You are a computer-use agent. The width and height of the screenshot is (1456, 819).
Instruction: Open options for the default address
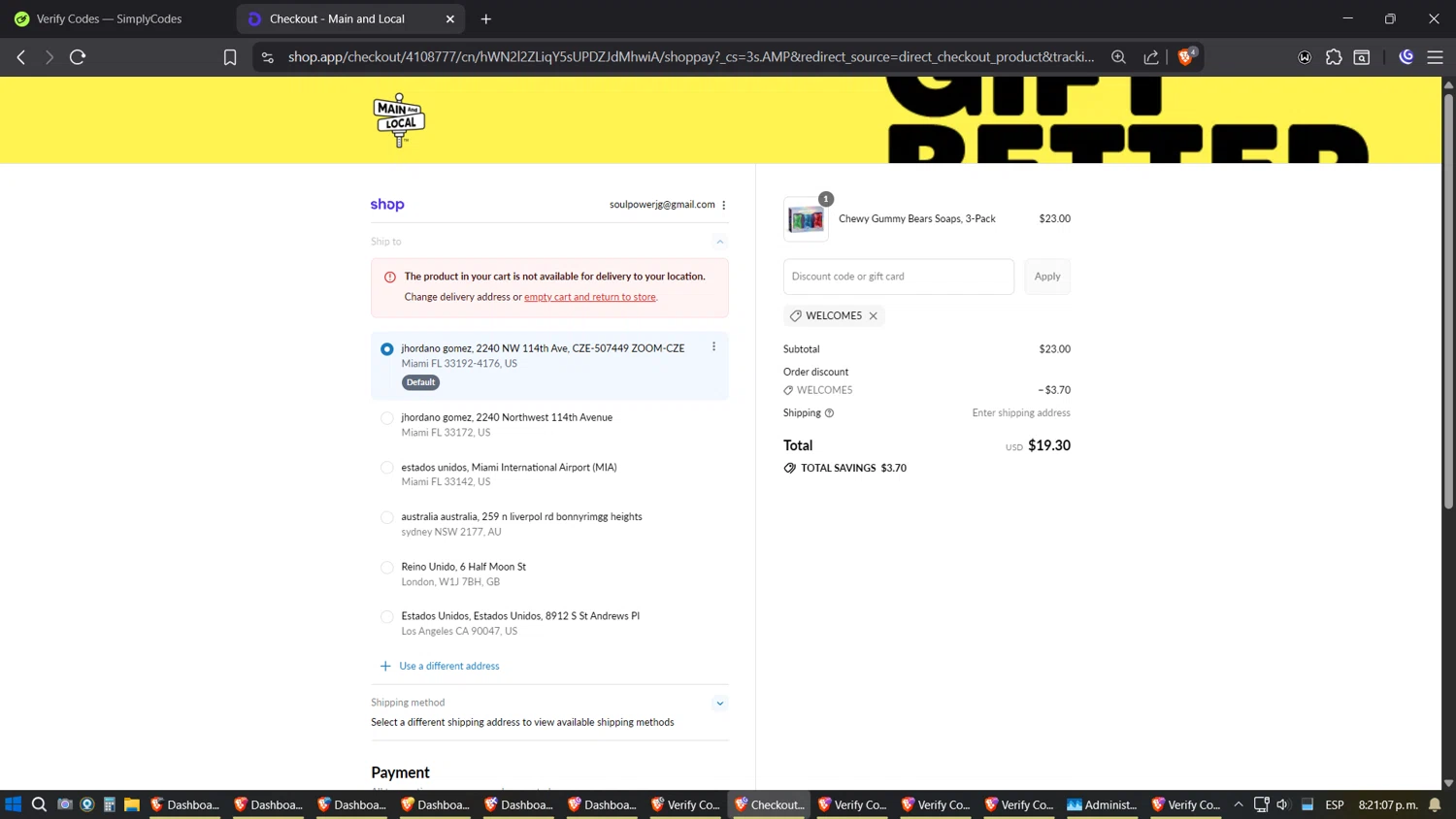click(713, 347)
